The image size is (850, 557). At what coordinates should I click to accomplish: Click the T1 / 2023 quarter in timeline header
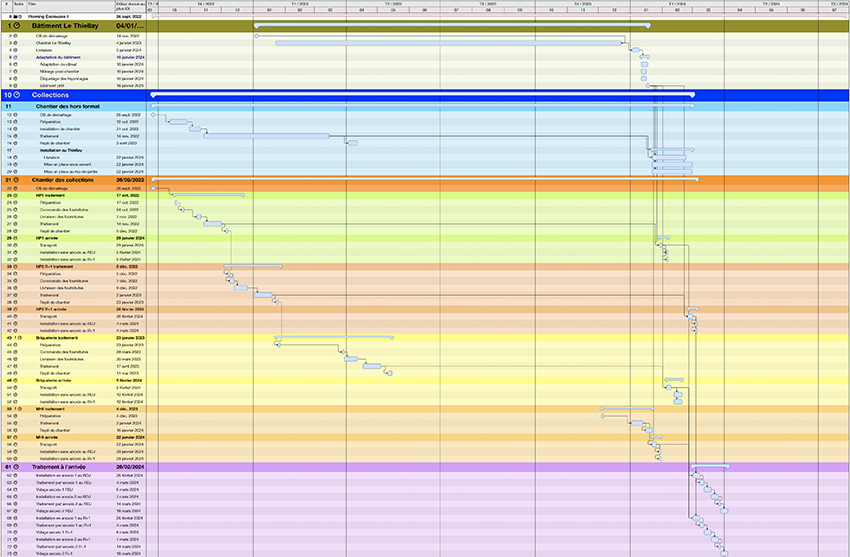(299, 3)
